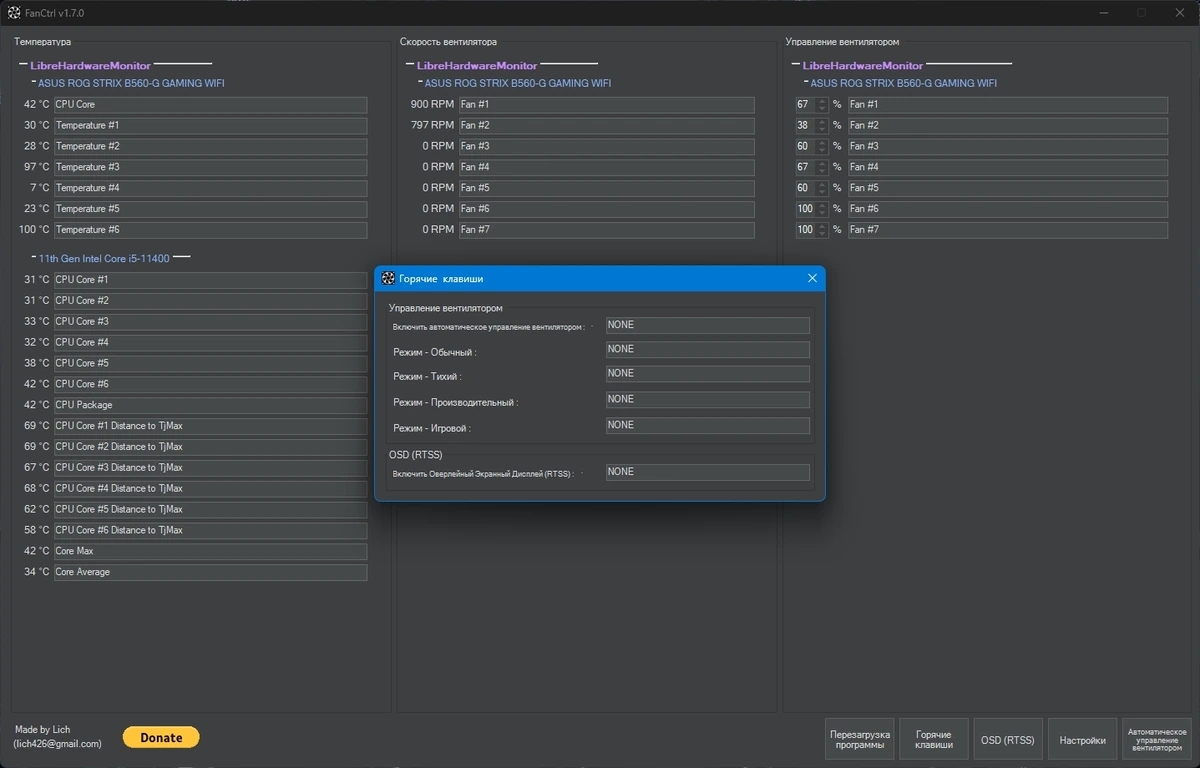
Task: Click the Горячие клавиши button at bottom
Action: [934, 741]
